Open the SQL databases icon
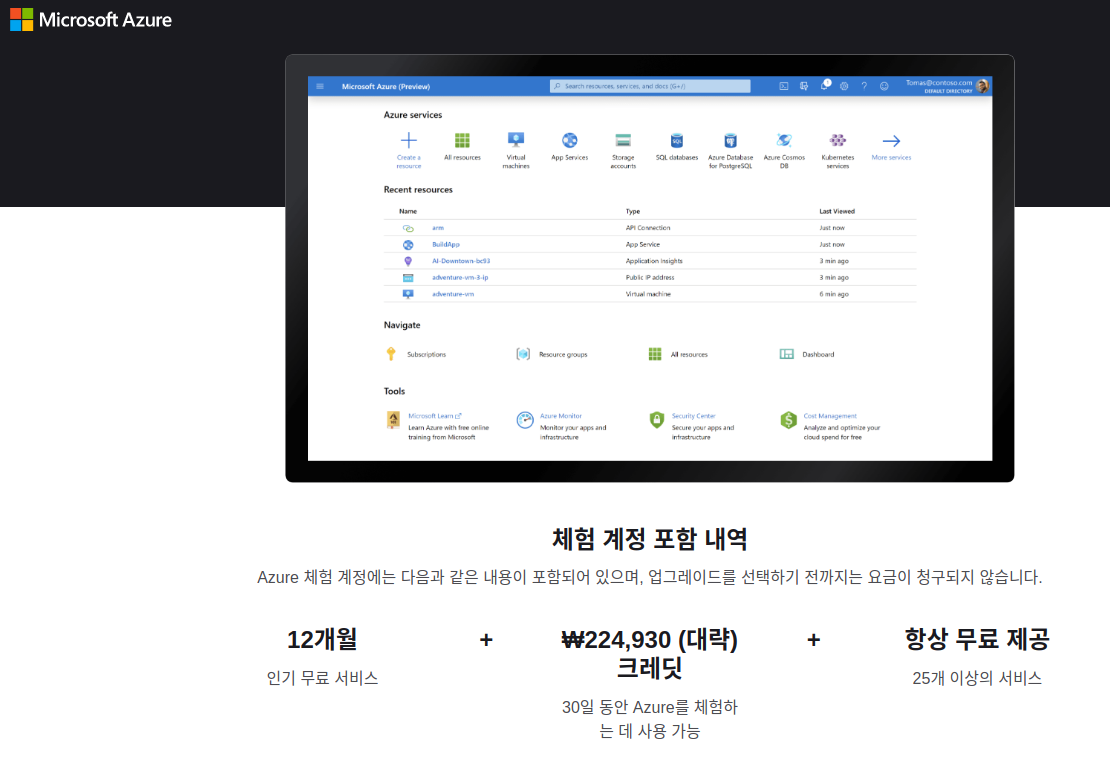This screenshot has height=784, width=1110. click(677, 140)
